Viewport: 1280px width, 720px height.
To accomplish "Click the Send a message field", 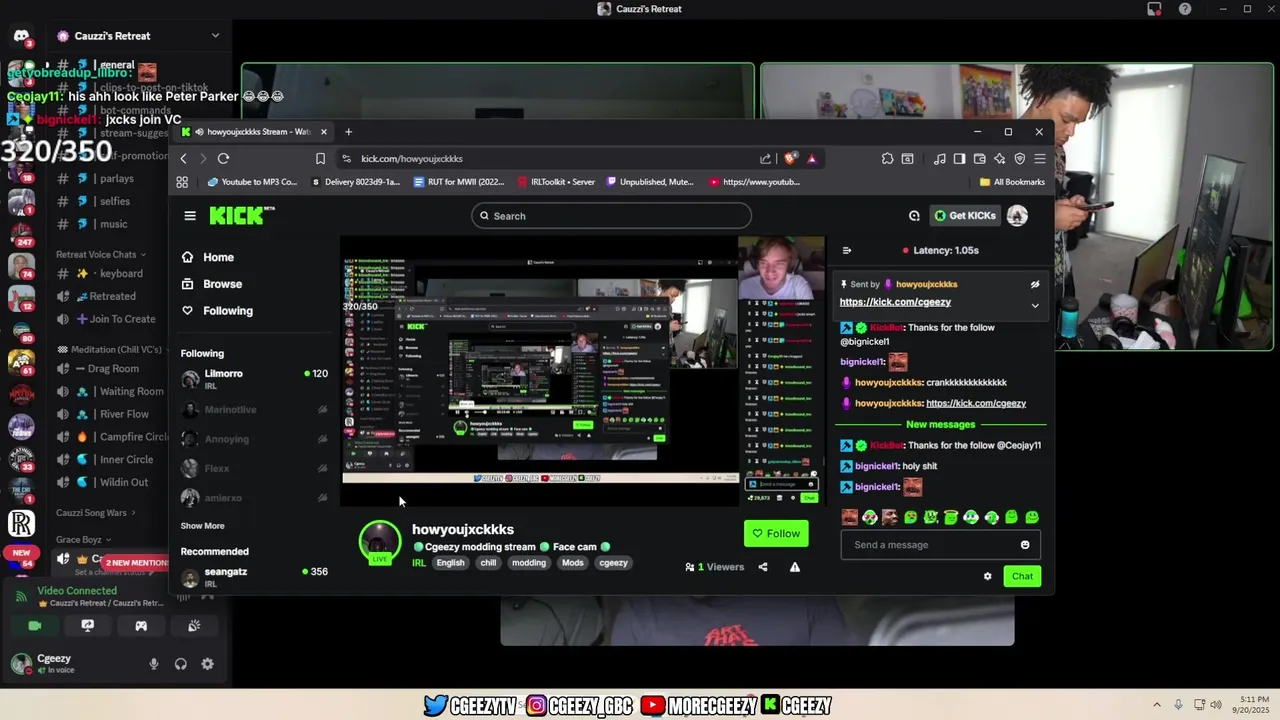I will pyautogui.click(x=930, y=545).
